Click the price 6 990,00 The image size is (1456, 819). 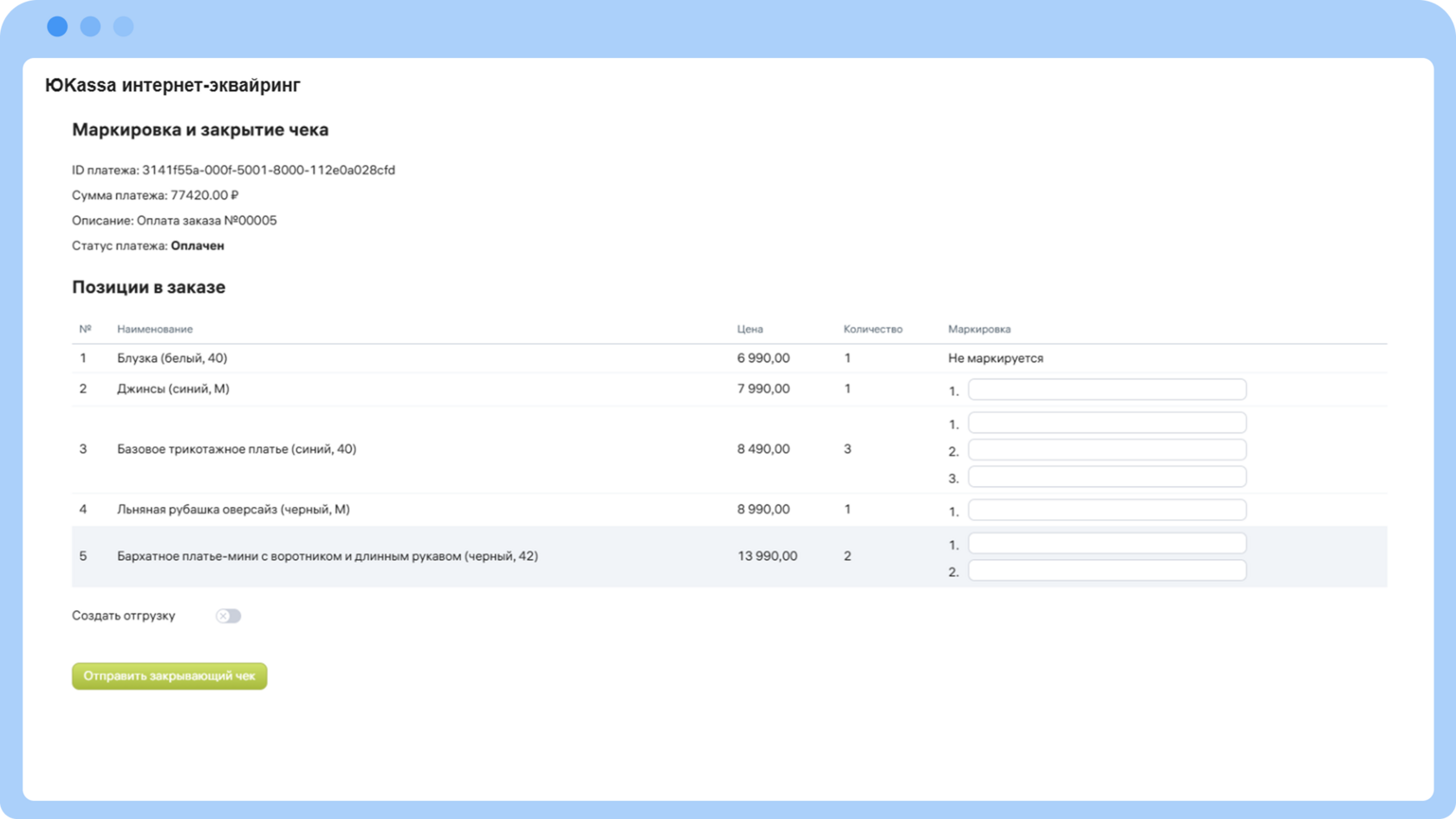[764, 358]
